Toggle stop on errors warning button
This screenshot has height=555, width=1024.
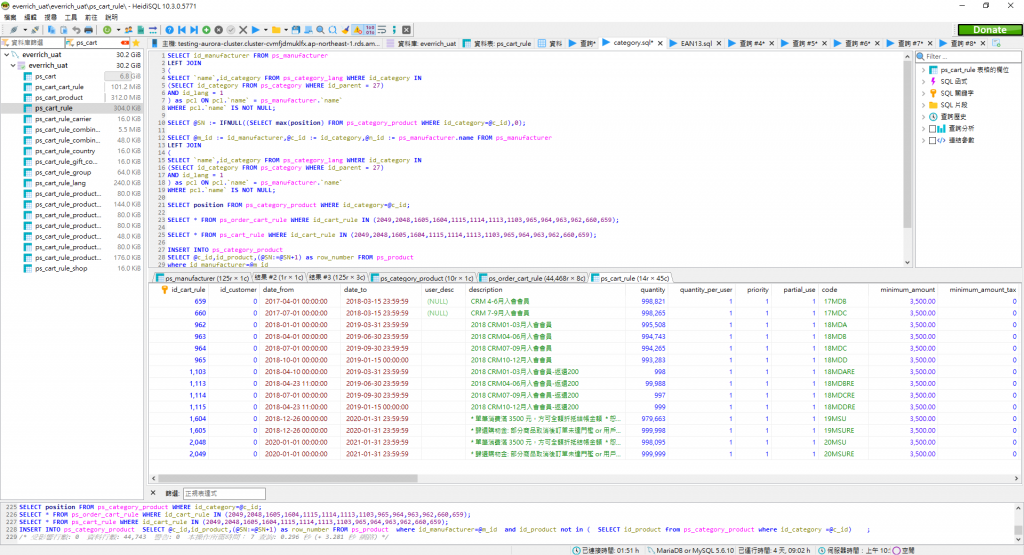click(x=358, y=30)
